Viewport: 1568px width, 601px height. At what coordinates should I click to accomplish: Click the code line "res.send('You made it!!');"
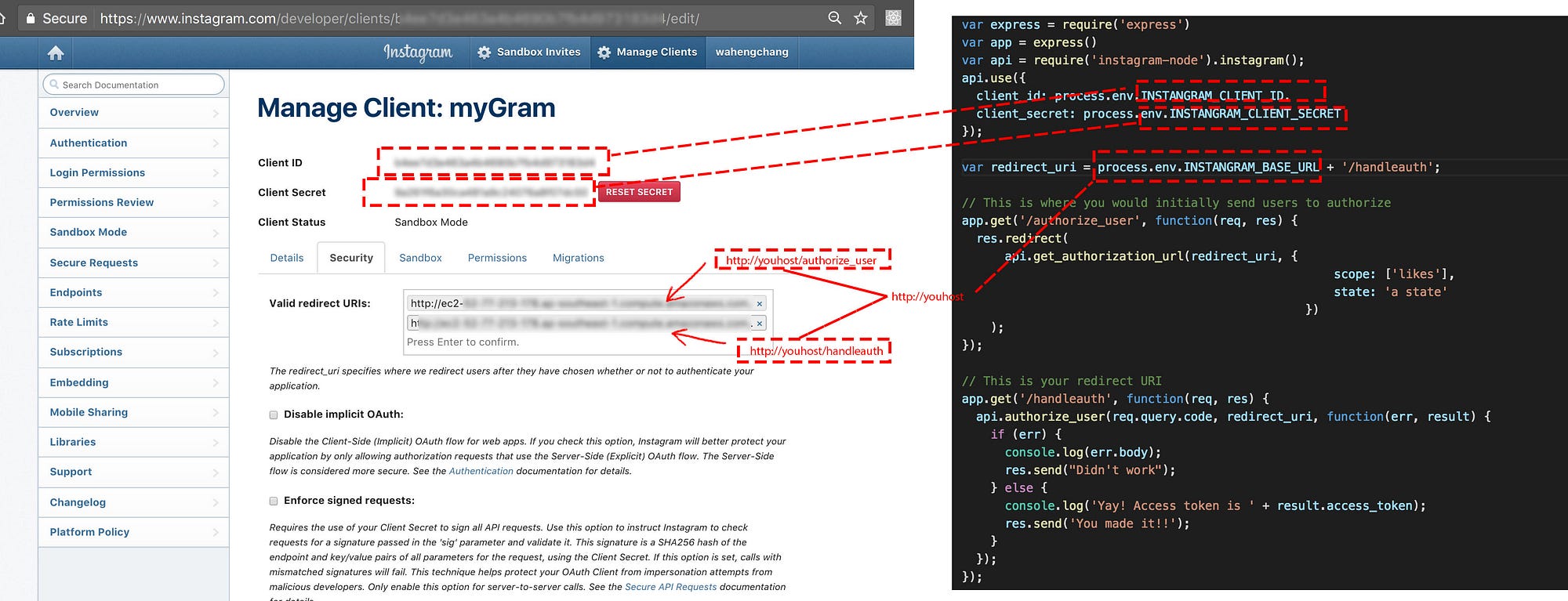point(1098,523)
